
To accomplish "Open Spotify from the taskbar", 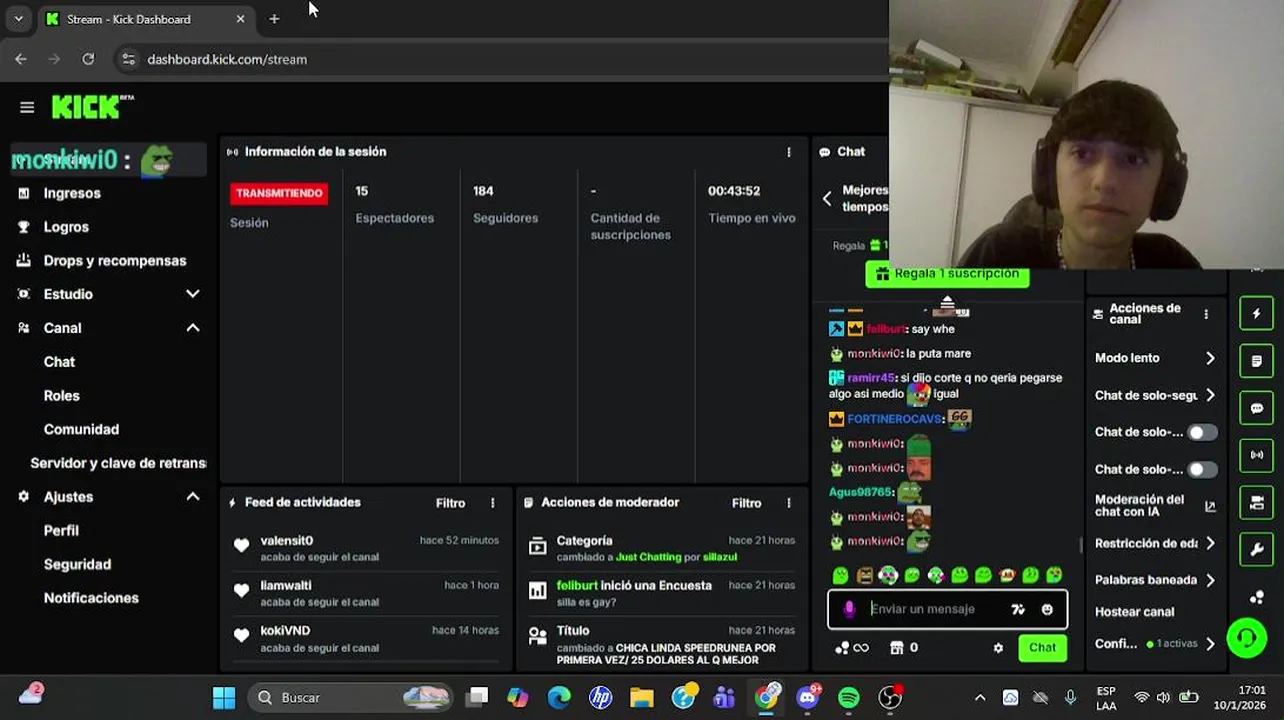I will click(x=849, y=697).
